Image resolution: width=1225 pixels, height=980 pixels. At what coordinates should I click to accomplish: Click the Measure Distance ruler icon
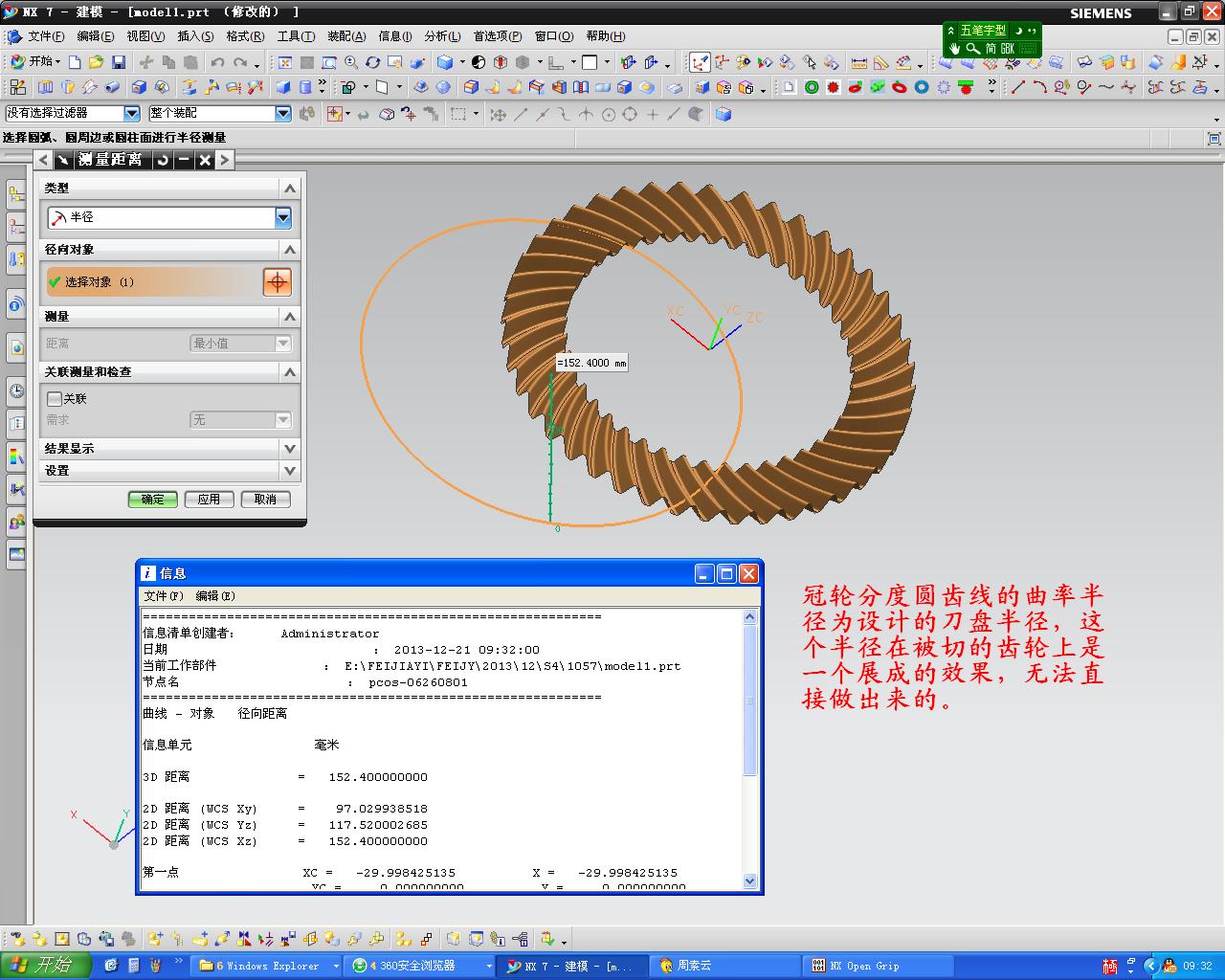[858, 62]
